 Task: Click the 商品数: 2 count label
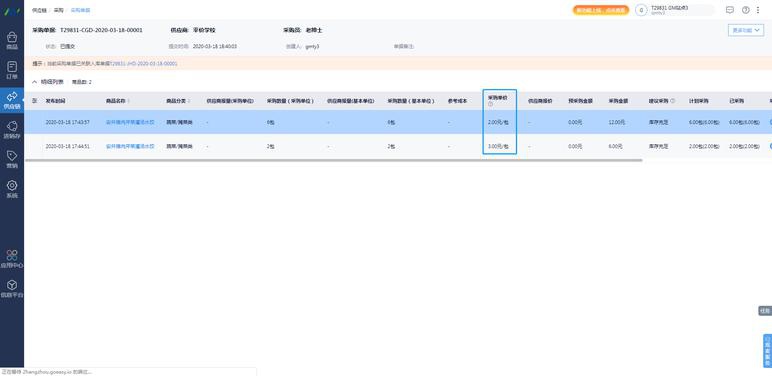coord(82,82)
